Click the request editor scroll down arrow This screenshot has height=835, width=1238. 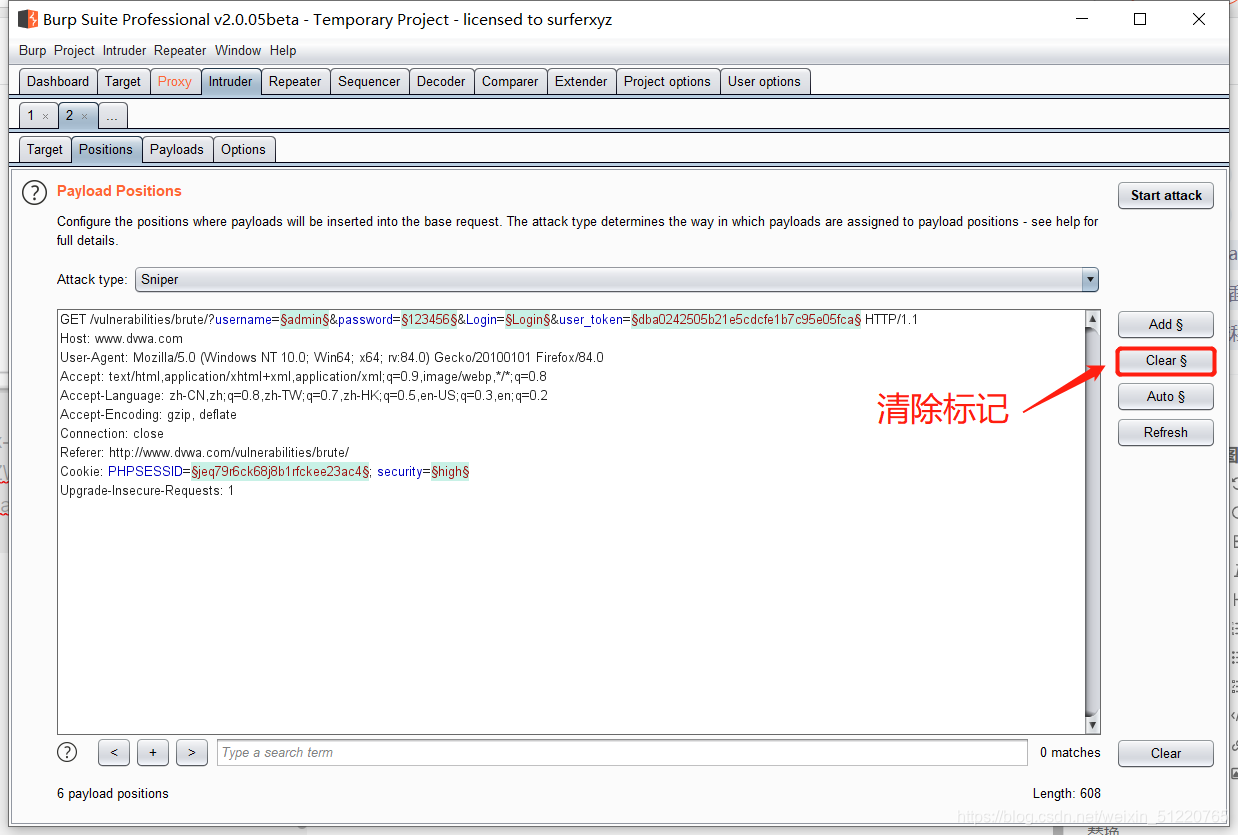1092,726
